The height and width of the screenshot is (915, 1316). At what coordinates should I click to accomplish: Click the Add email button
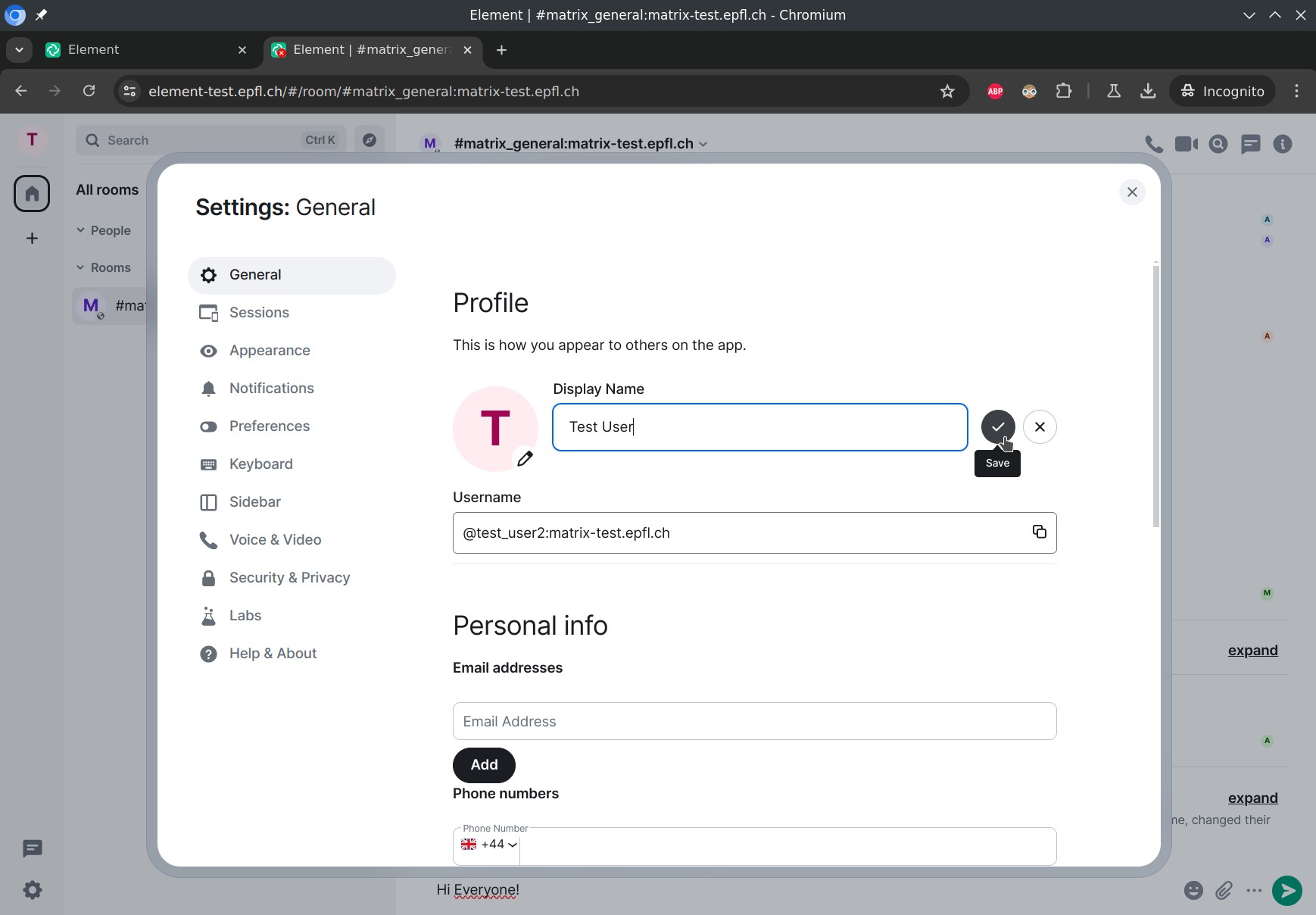(484, 765)
